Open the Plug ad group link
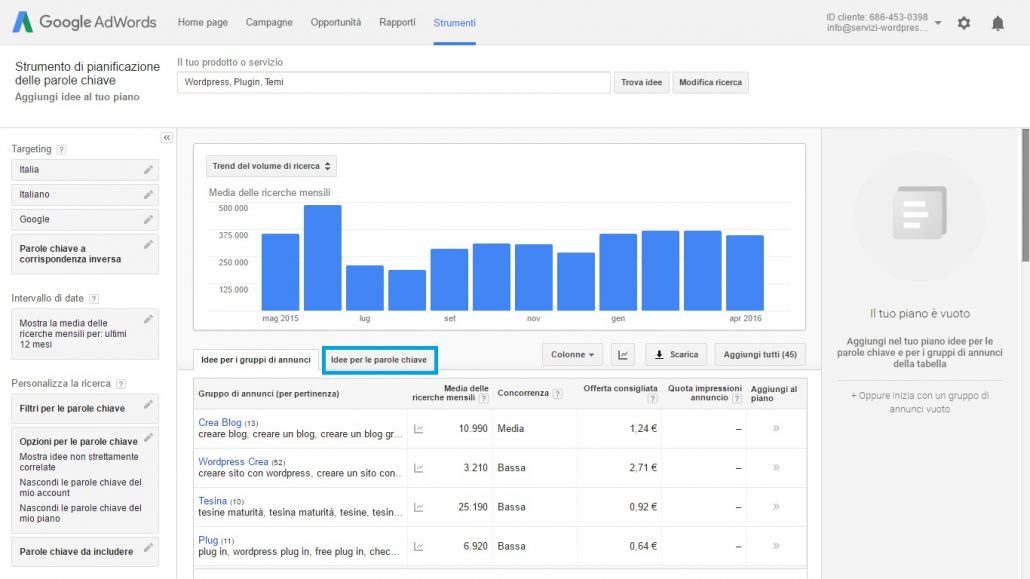Image resolution: width=1030 pixels, height=579 pixels. click(x=208, y=540)
